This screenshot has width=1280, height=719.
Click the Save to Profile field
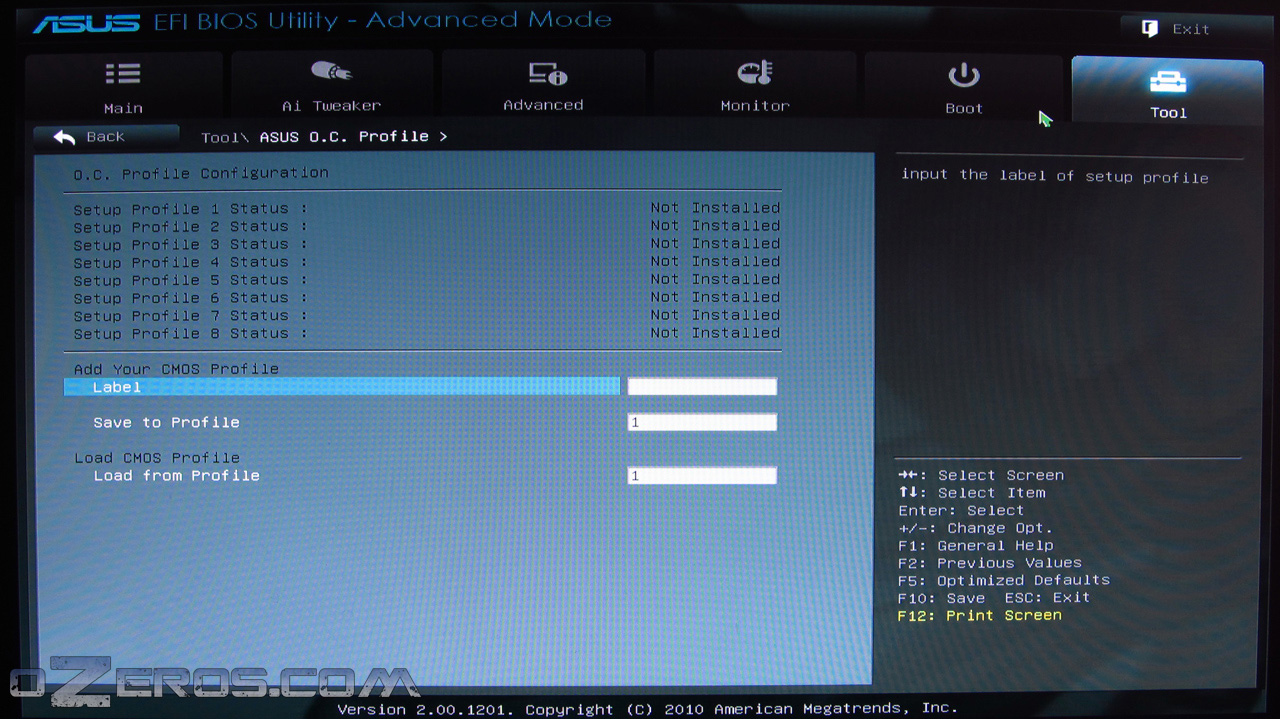702,423
